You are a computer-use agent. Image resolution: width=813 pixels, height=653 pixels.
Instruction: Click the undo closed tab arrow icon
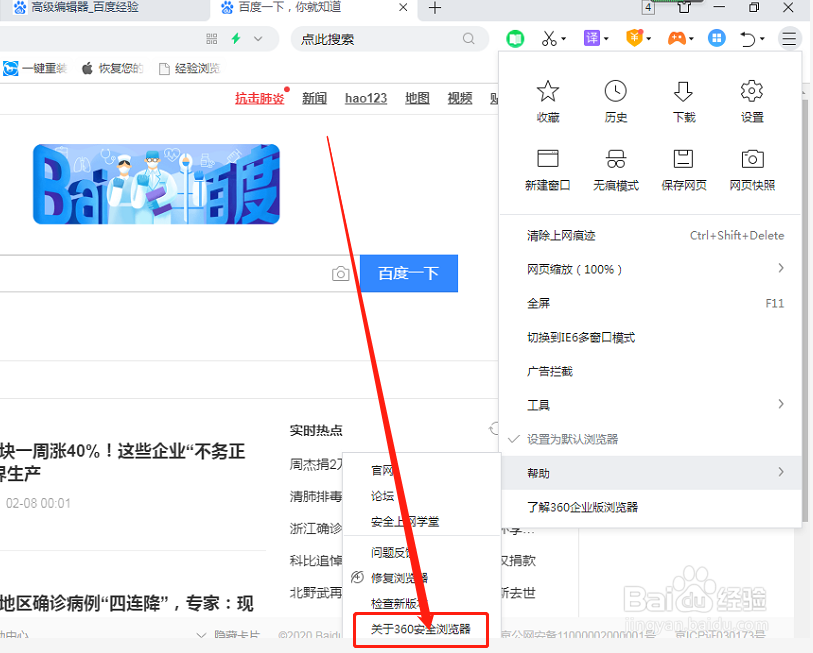(x=748, y=39)
